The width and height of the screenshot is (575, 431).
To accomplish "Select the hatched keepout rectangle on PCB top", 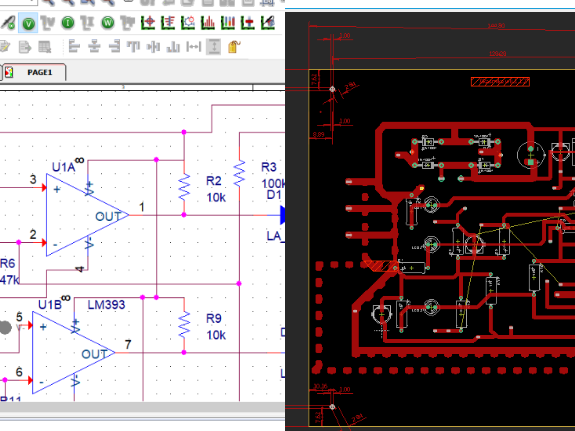I will point(500,82).
